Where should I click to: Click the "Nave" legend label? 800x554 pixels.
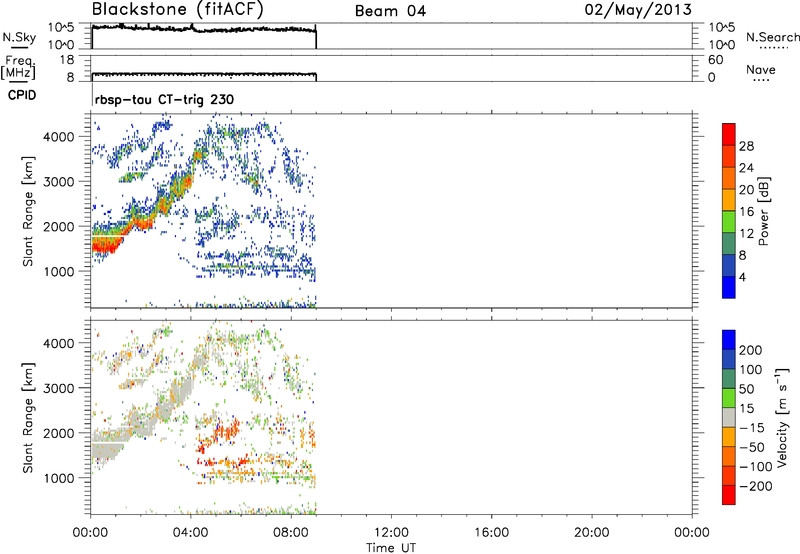pyautogui.click(x=761, y=69)
